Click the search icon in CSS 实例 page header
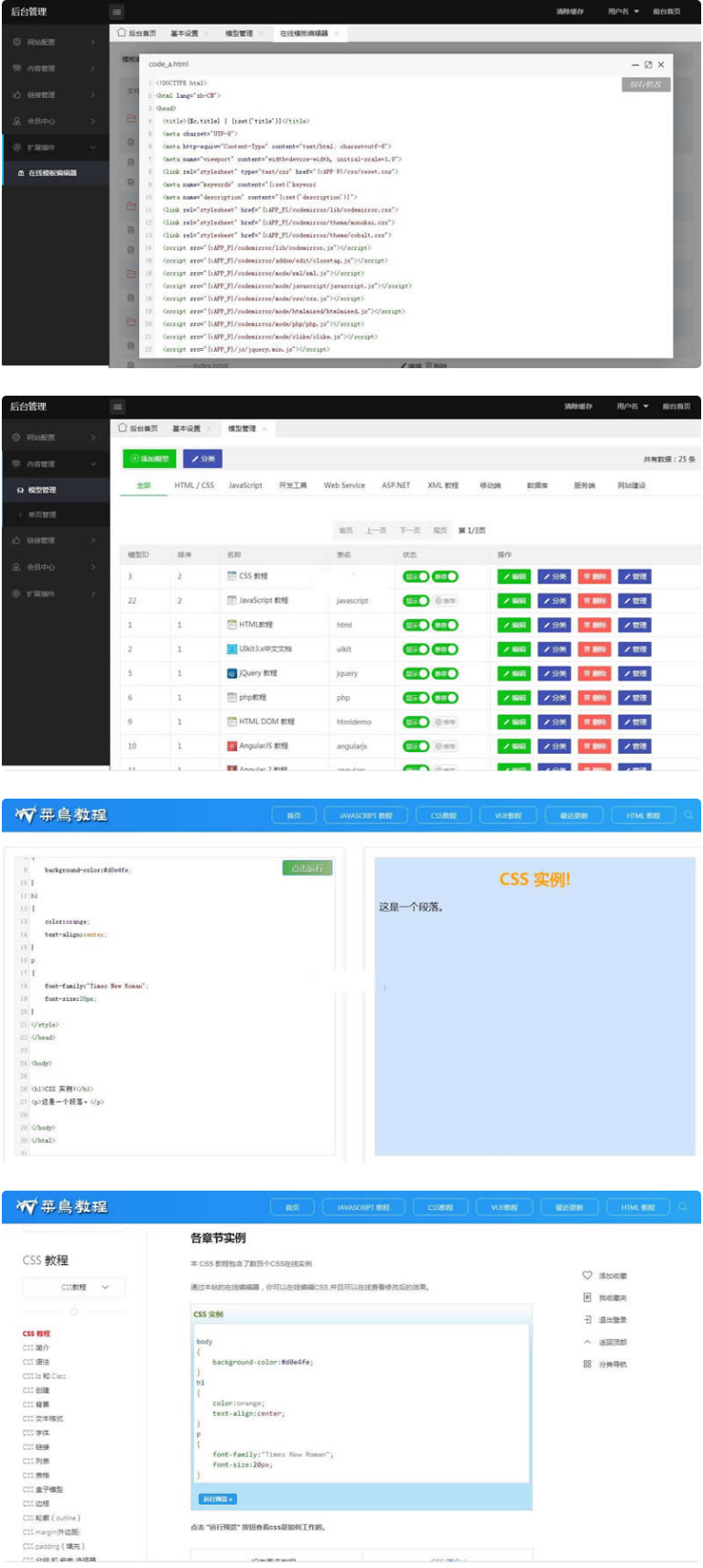 (688, 814)
